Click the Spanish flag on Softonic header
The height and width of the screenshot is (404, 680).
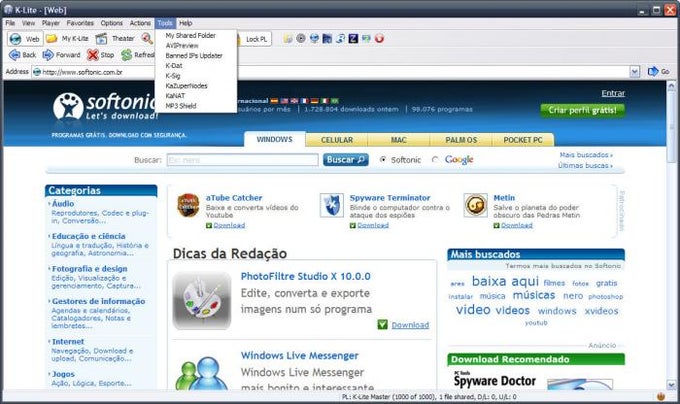coord(274,101)
